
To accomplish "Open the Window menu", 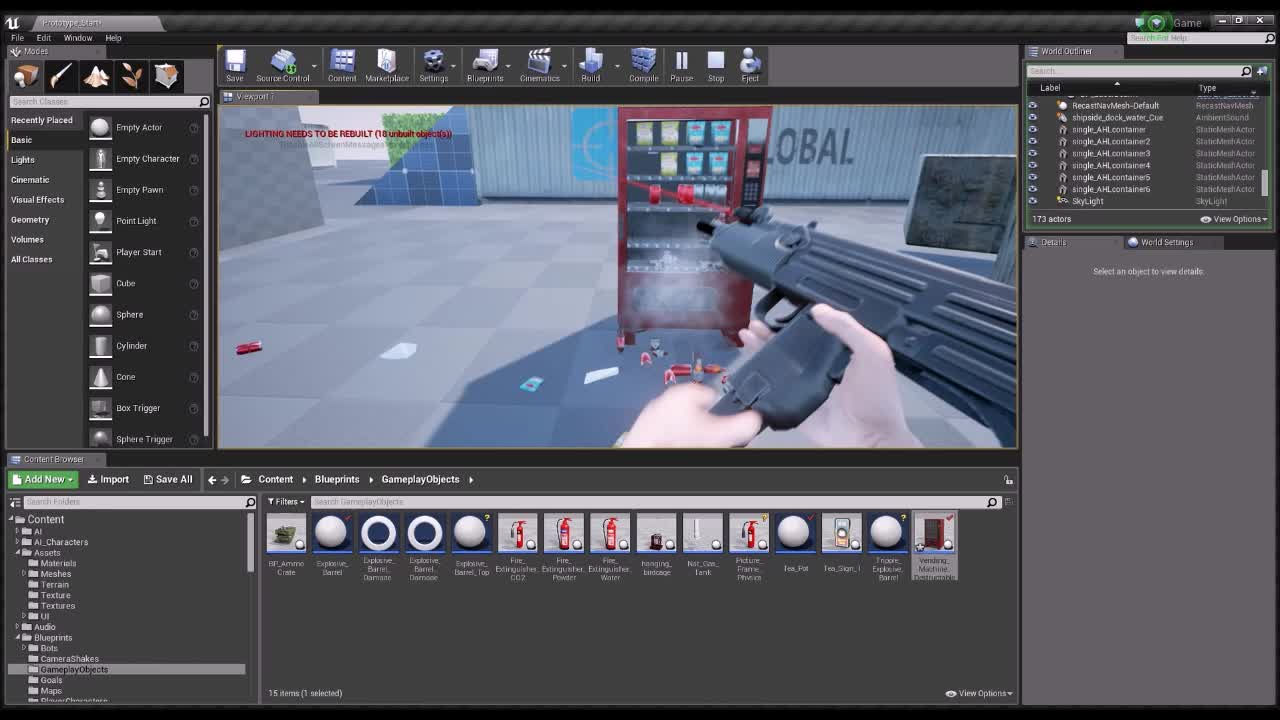I will (77, 37).
